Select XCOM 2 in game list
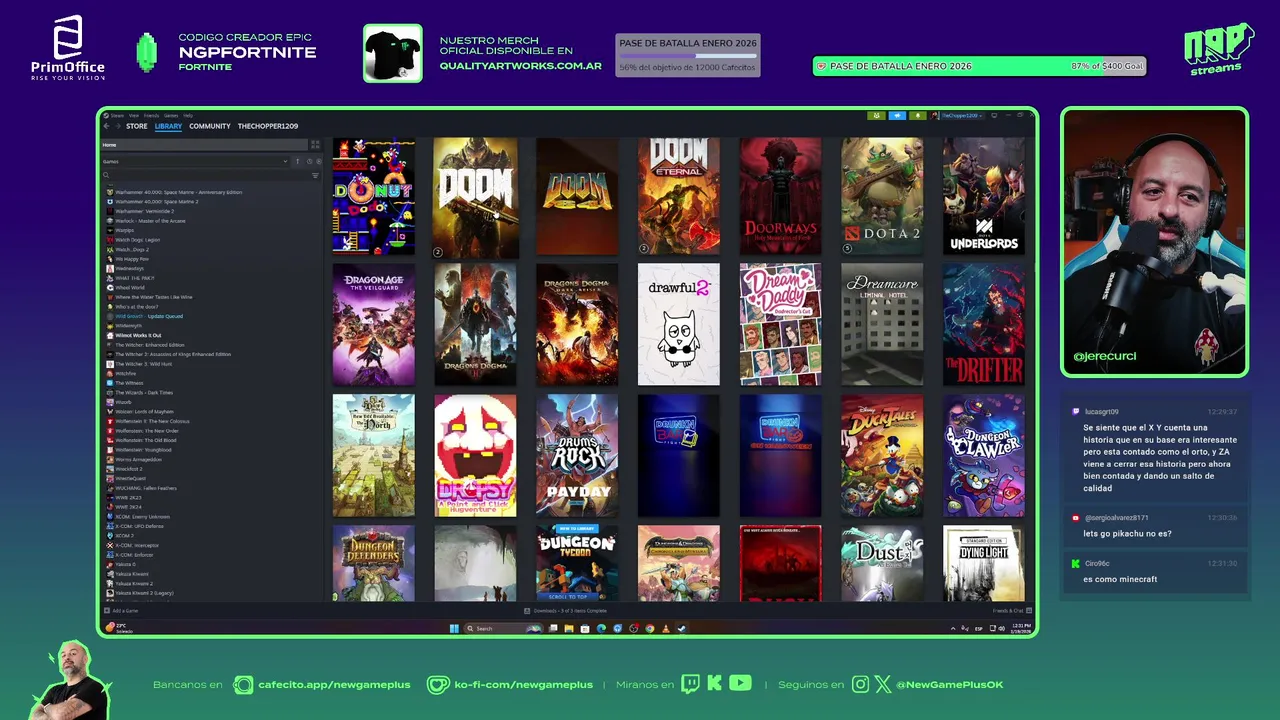The width and height of the screenshot is (1280, 720). [x=124, y=536]
